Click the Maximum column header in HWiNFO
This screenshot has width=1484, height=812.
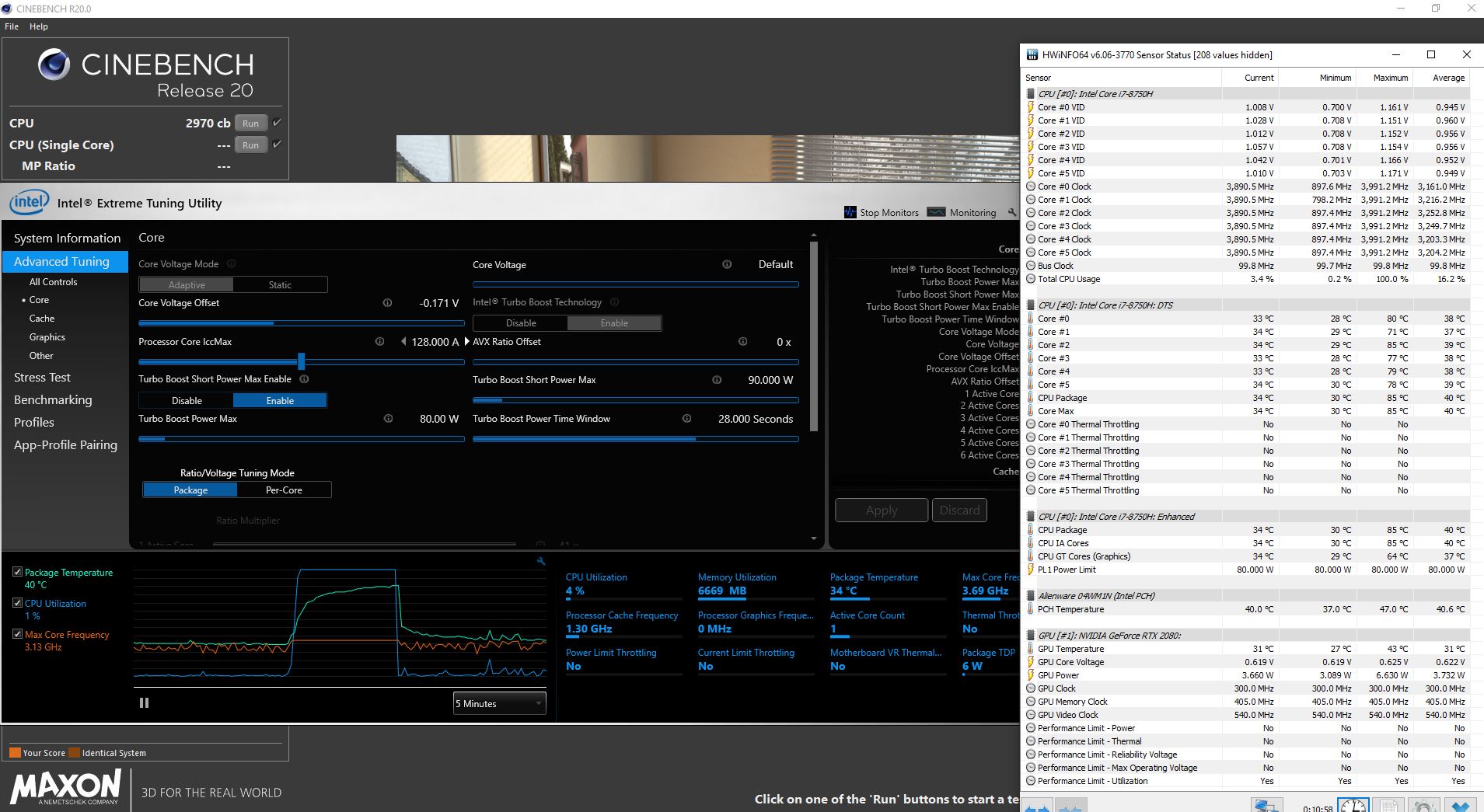coord(1390,78)
